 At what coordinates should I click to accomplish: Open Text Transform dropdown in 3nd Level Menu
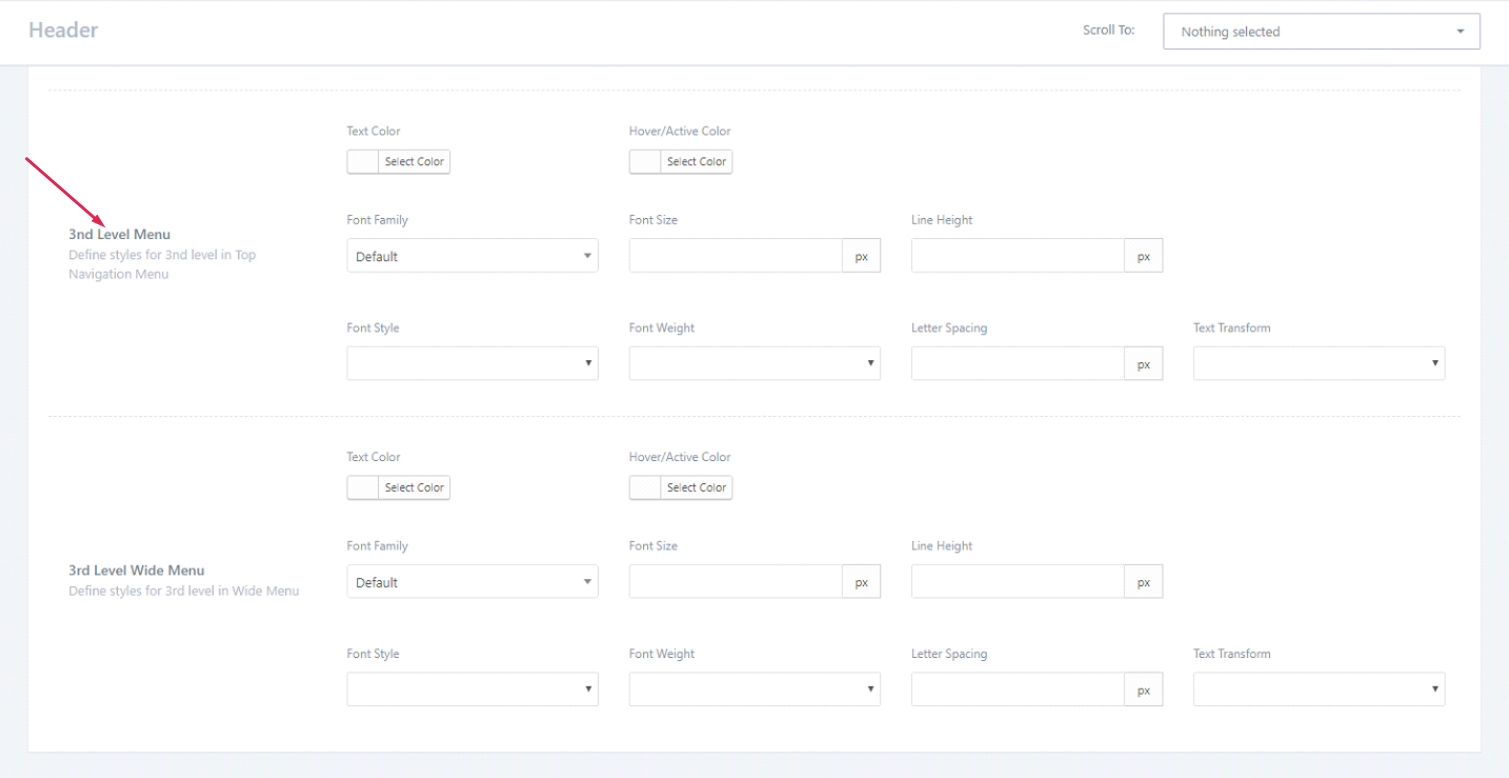click(x=1318, y=363)
